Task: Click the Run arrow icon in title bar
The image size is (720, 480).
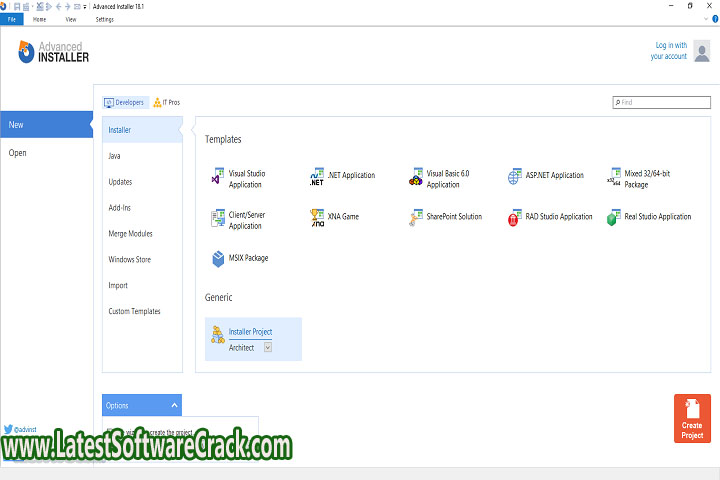Action: [x=48, y=6]
